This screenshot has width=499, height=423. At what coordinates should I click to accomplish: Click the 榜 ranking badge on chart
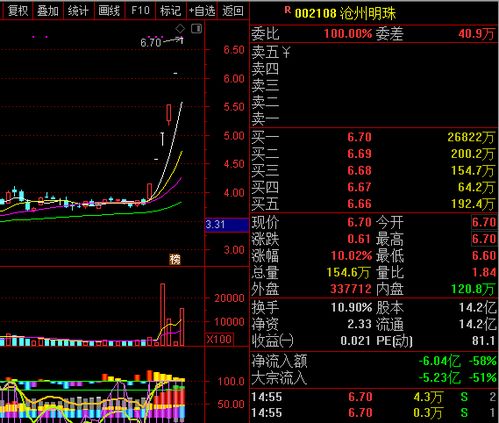point(175,259)
